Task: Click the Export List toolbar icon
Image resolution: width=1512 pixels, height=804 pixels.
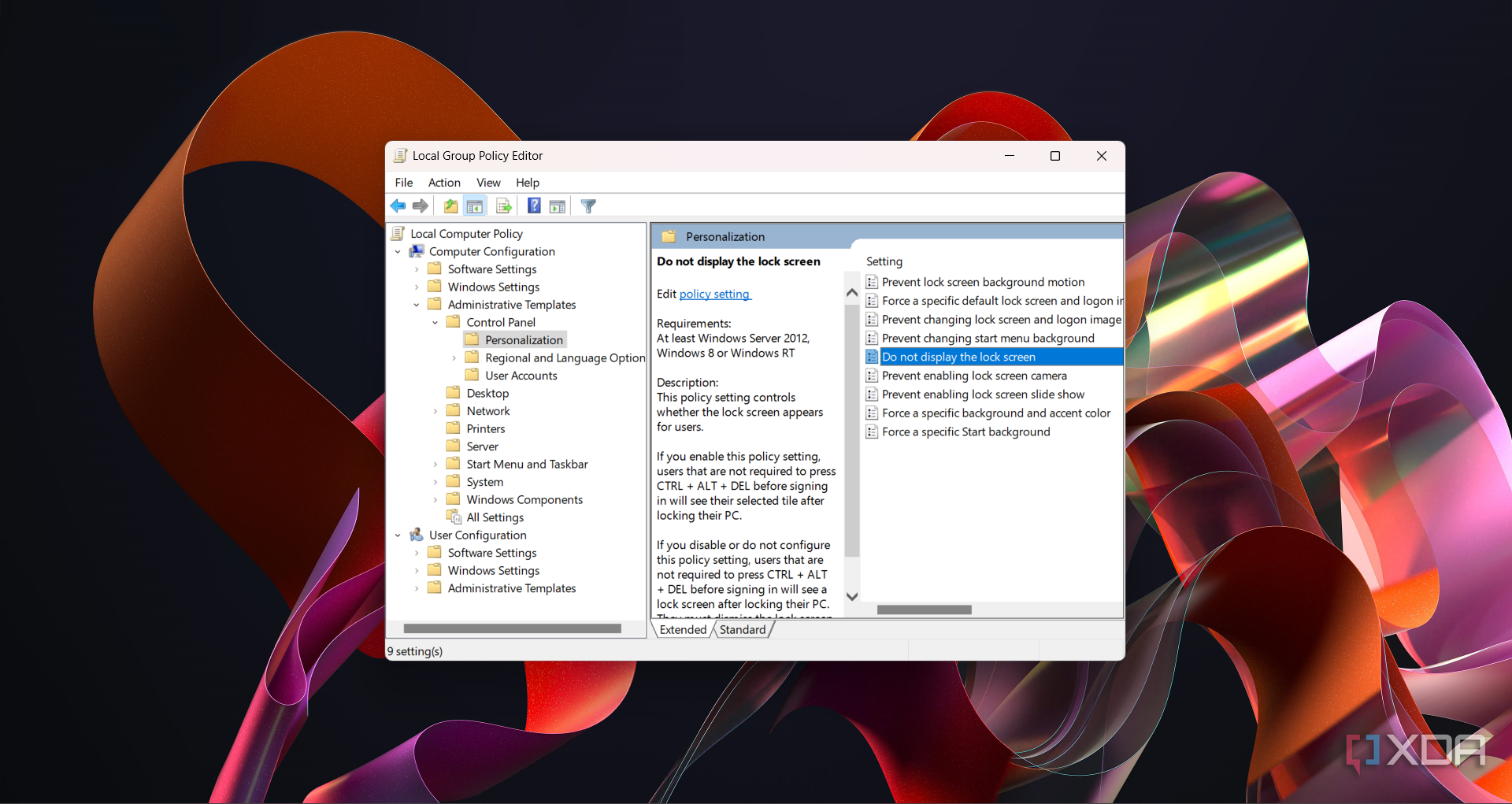Action: (x=504, y=206)
